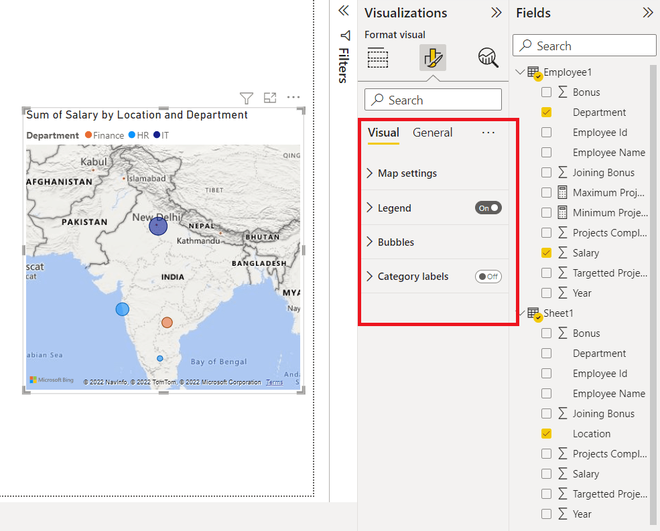Click the large HR bubble near the west coast
Image resolution: width=660 pixels, height=531 pixels.
click(122, 309)
